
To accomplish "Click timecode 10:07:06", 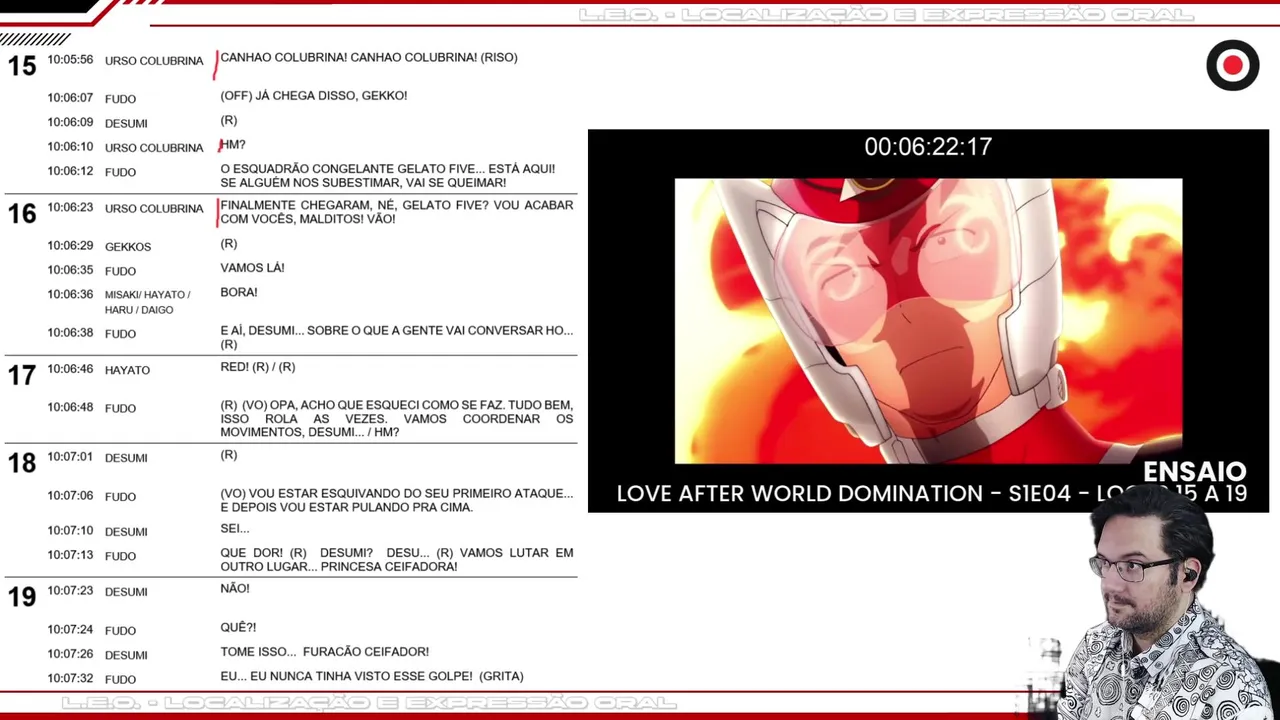I will coord(70,496).
